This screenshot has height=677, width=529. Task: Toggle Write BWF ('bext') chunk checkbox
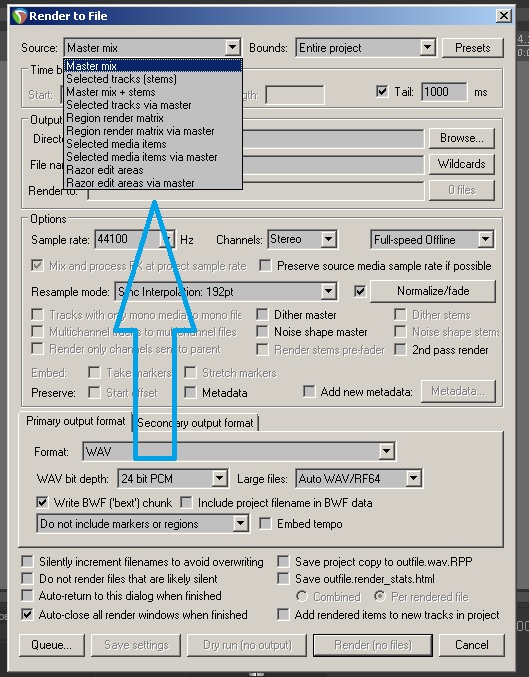[42, 502]
